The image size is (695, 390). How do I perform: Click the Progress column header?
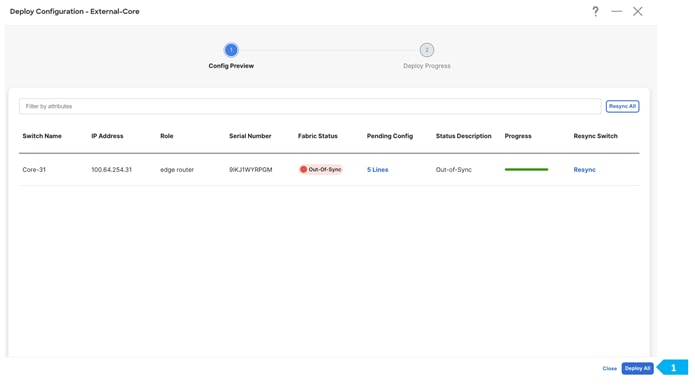coord(518,136)
